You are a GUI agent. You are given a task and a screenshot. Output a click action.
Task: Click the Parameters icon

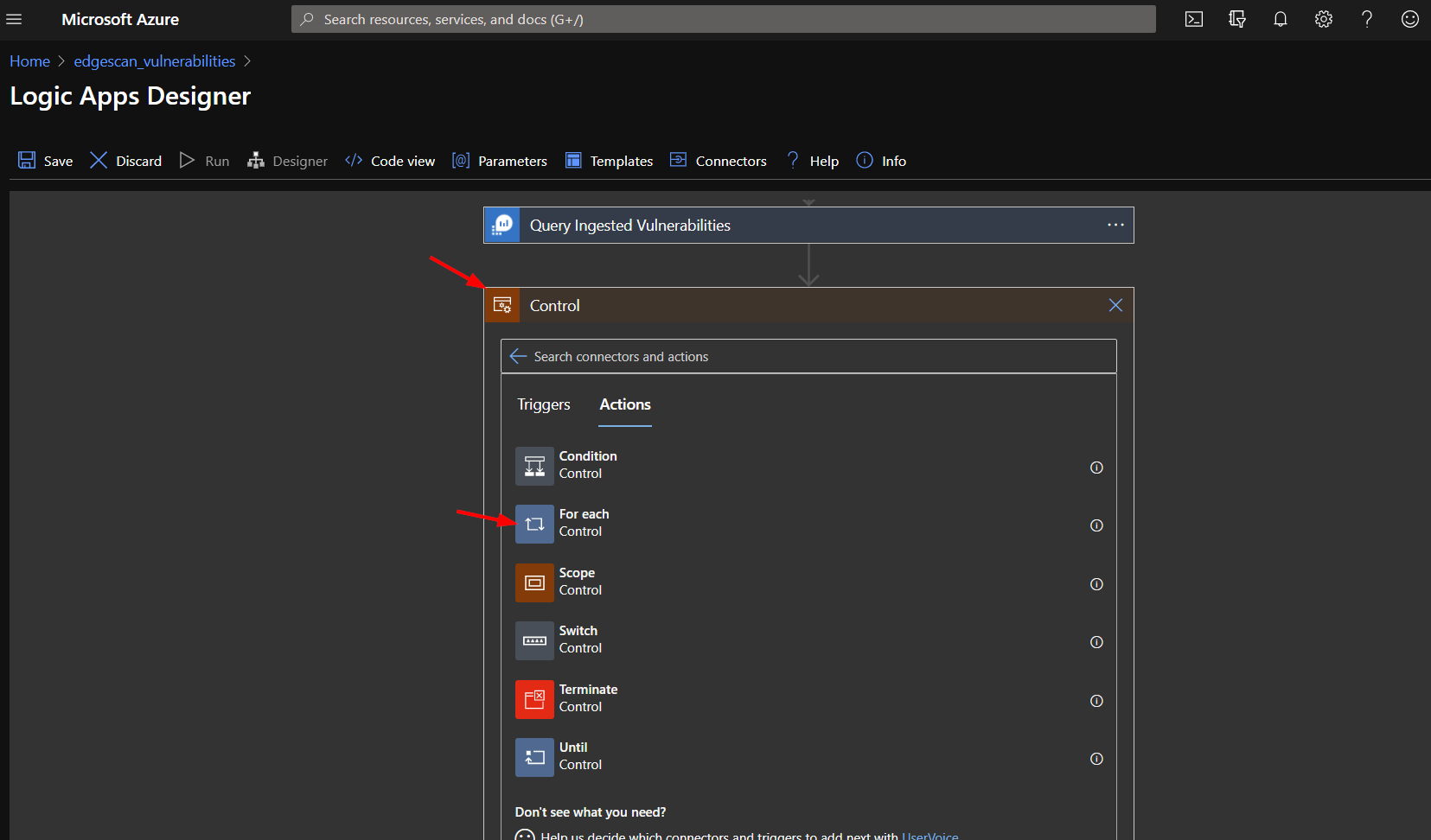click(x=461, y=160)
